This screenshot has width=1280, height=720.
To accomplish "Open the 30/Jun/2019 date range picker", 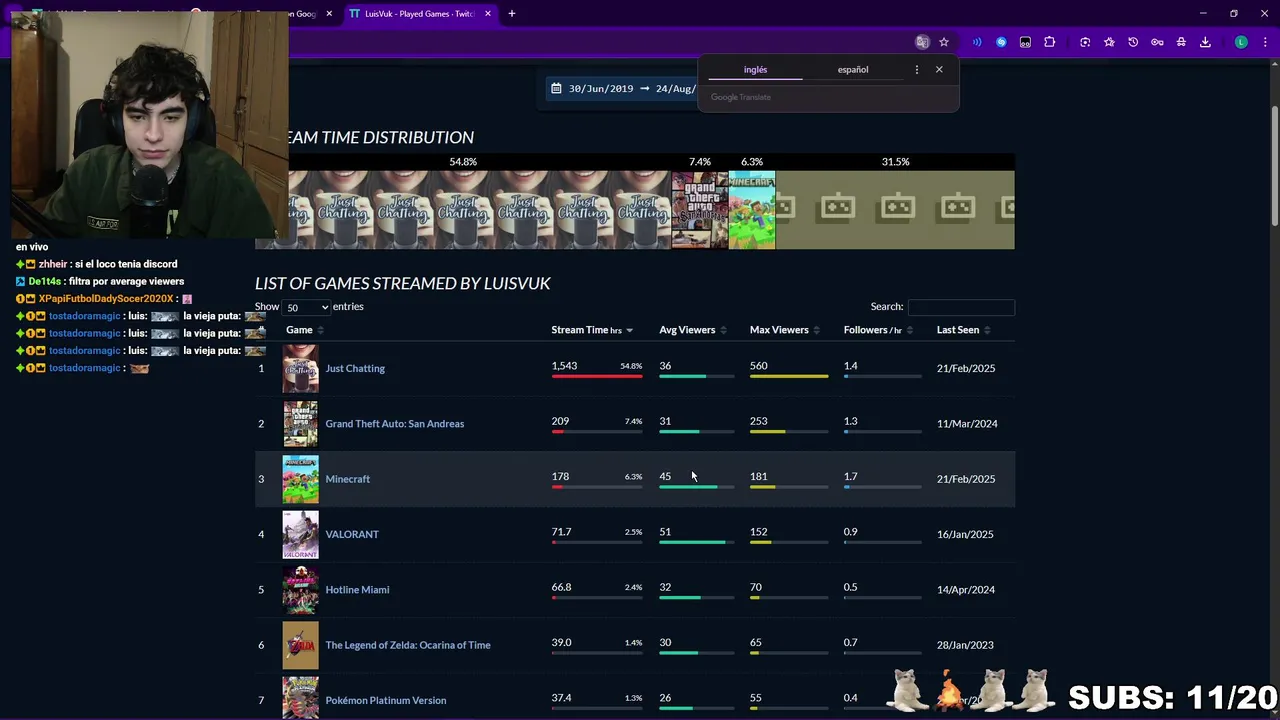I will [x=622, y=88].
